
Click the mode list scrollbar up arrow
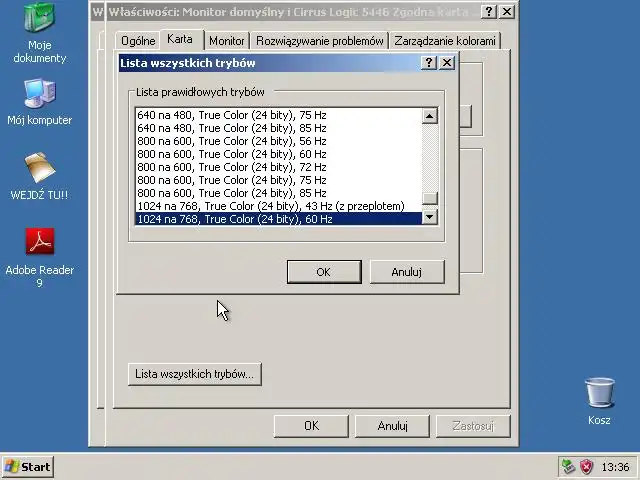pyautogui.click(x=429, y=116)
